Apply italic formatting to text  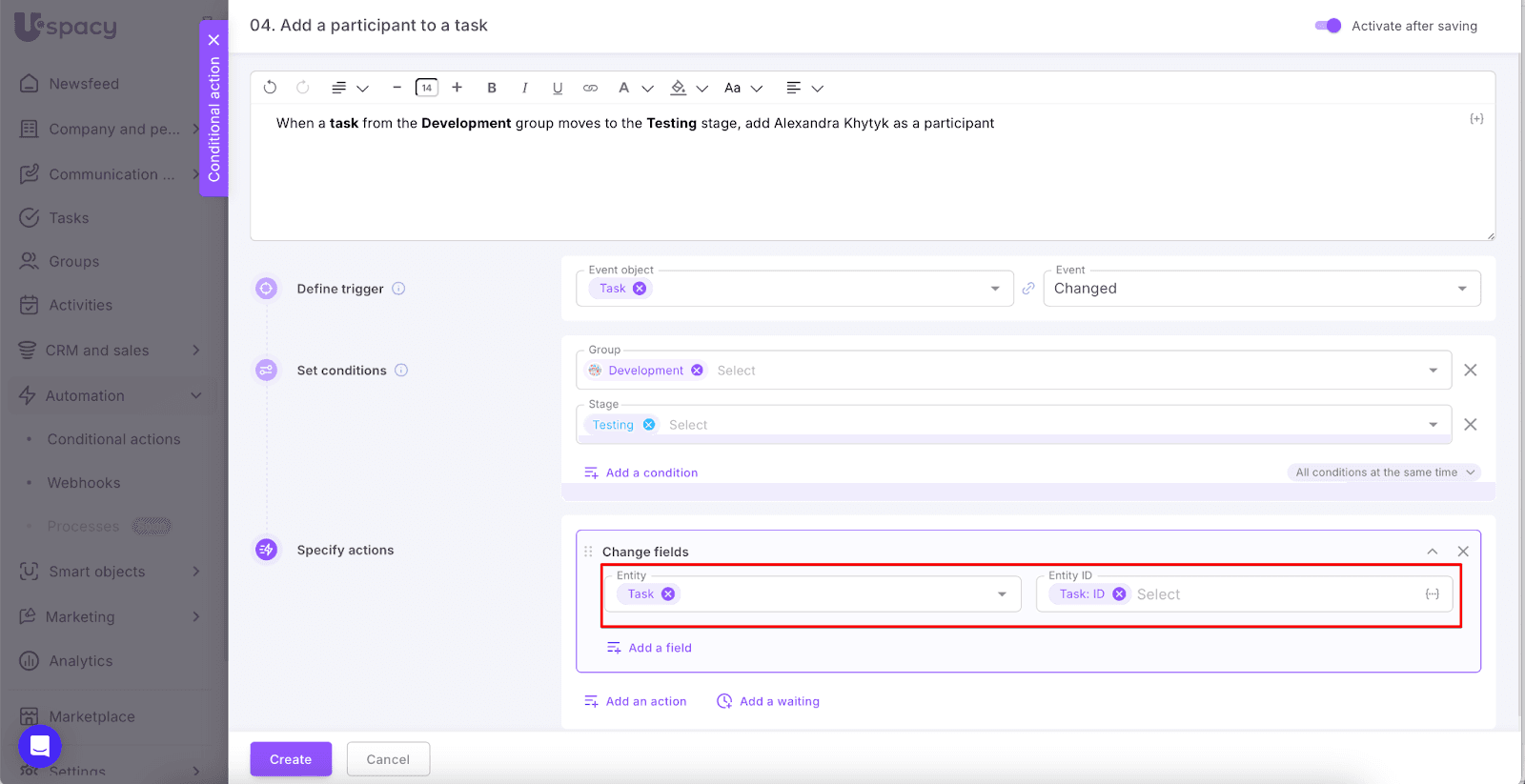pyautogui.click(x=524, y=88)
